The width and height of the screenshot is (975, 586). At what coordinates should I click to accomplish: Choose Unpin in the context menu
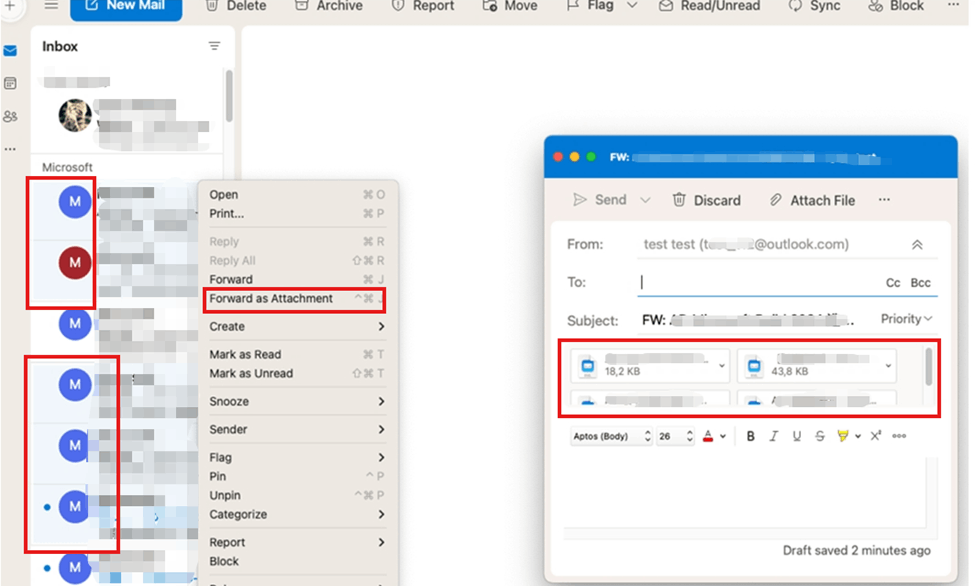point(297,495)
